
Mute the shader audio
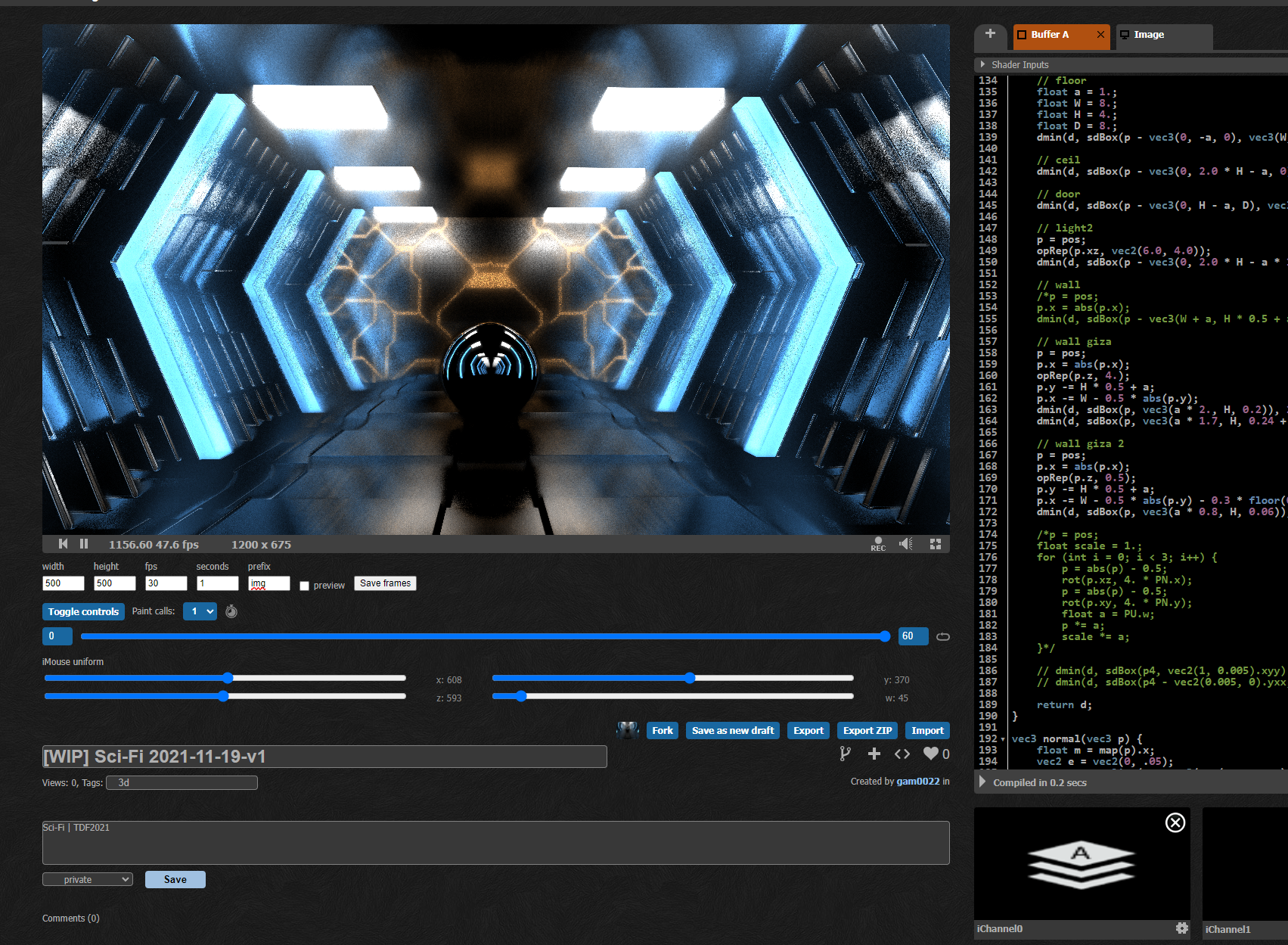tap(906, 544)
